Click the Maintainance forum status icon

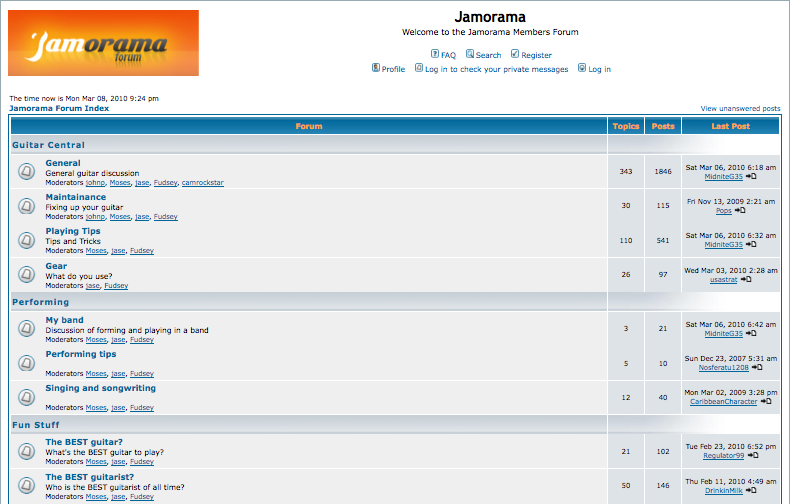[x=26, y=206]
